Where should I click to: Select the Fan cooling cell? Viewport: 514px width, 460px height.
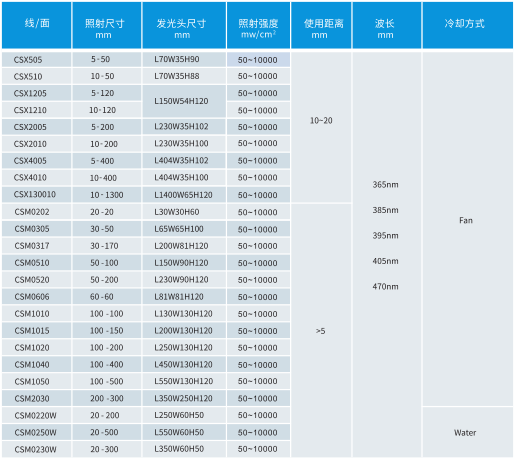[x=467, y=229]
